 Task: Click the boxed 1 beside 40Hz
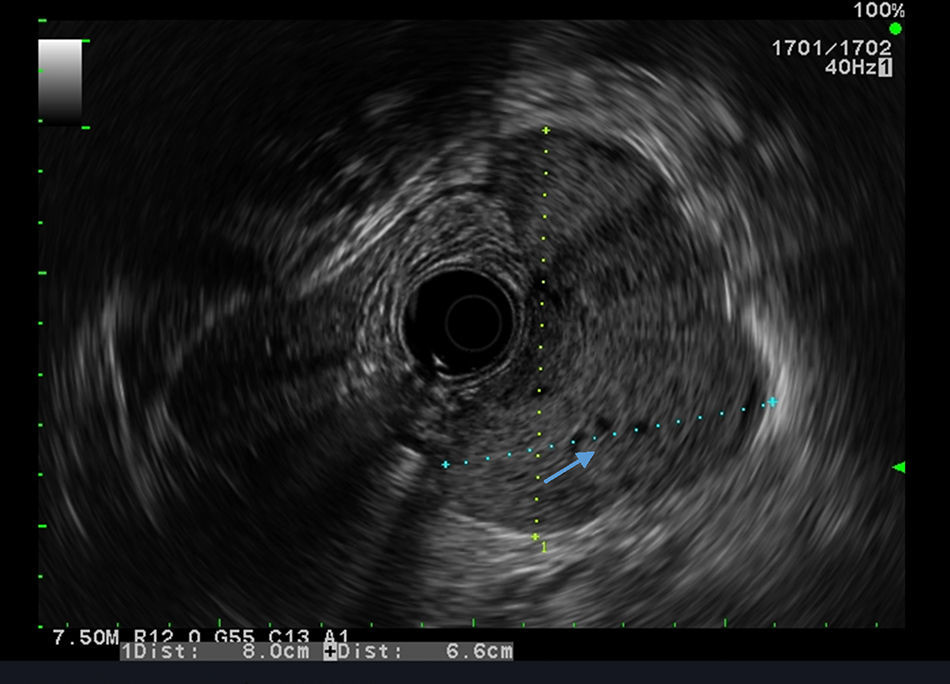885,67
